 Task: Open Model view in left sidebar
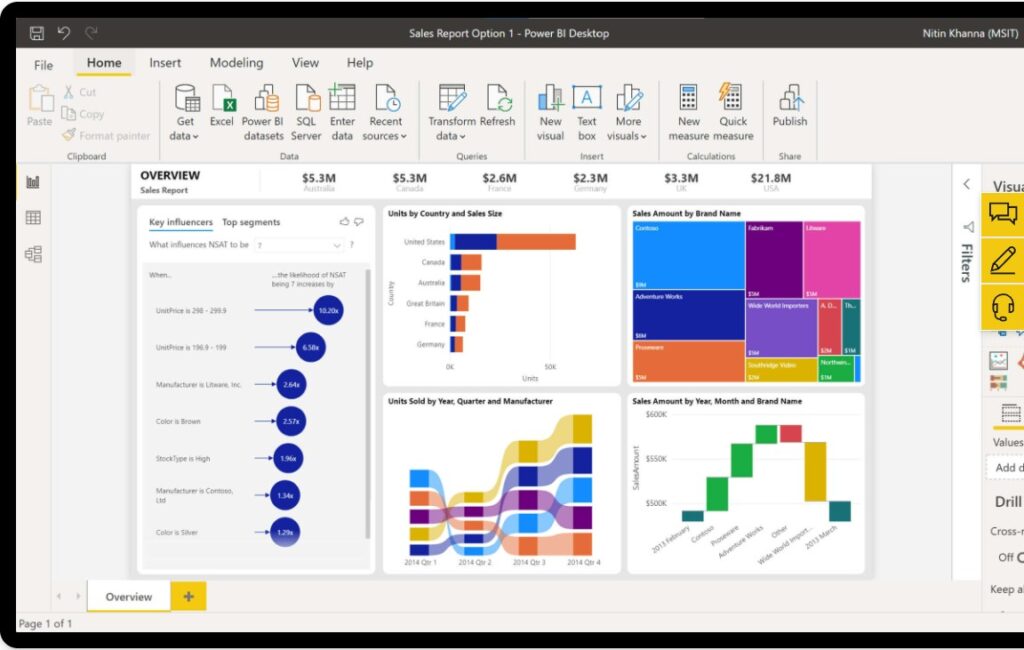coord(33,254)
